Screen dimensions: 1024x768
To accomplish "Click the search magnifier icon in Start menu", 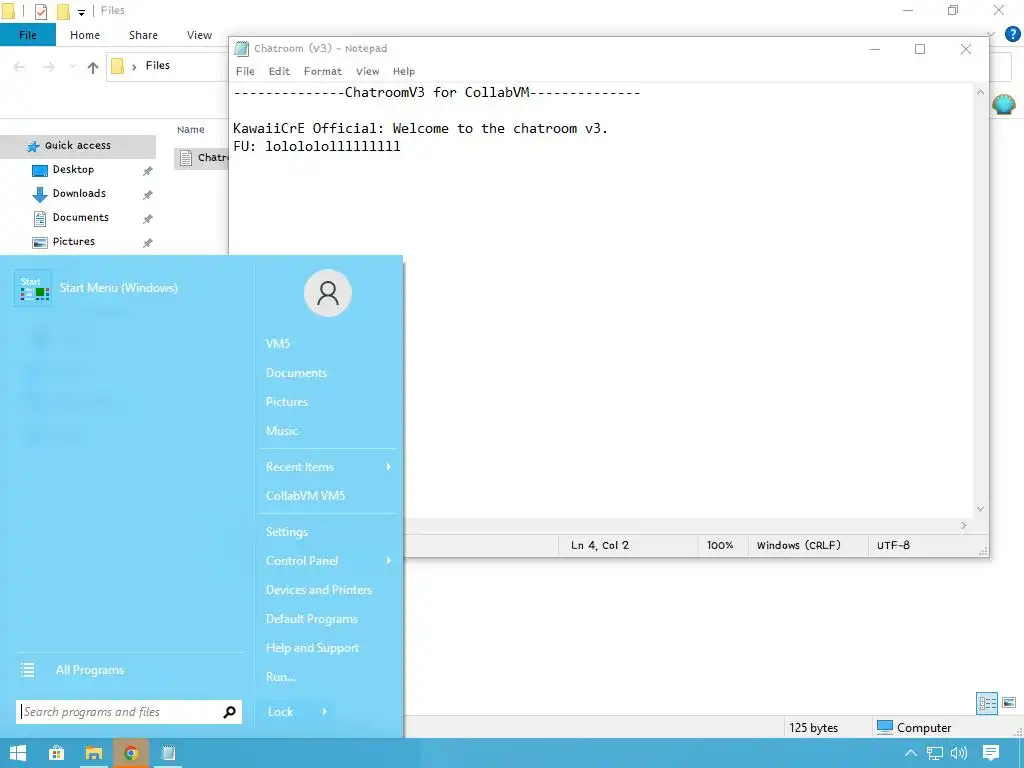I will click(x=229, y=712).
